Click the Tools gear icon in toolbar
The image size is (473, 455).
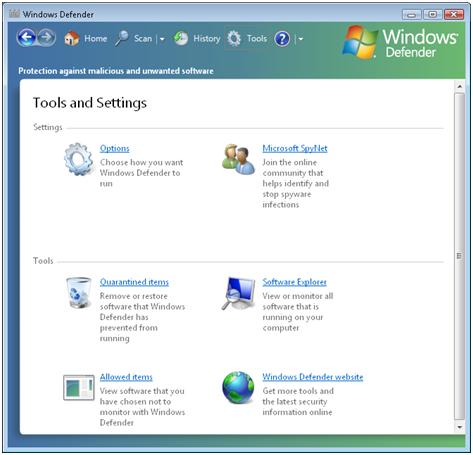click(x=234, y=39)
